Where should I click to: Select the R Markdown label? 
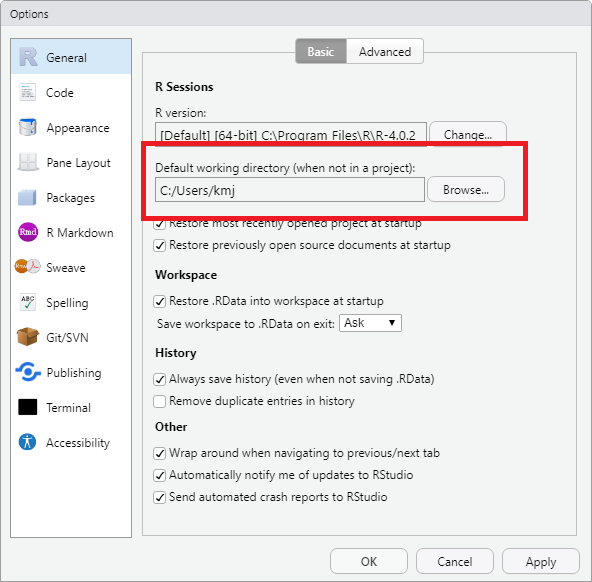(80, 233)
